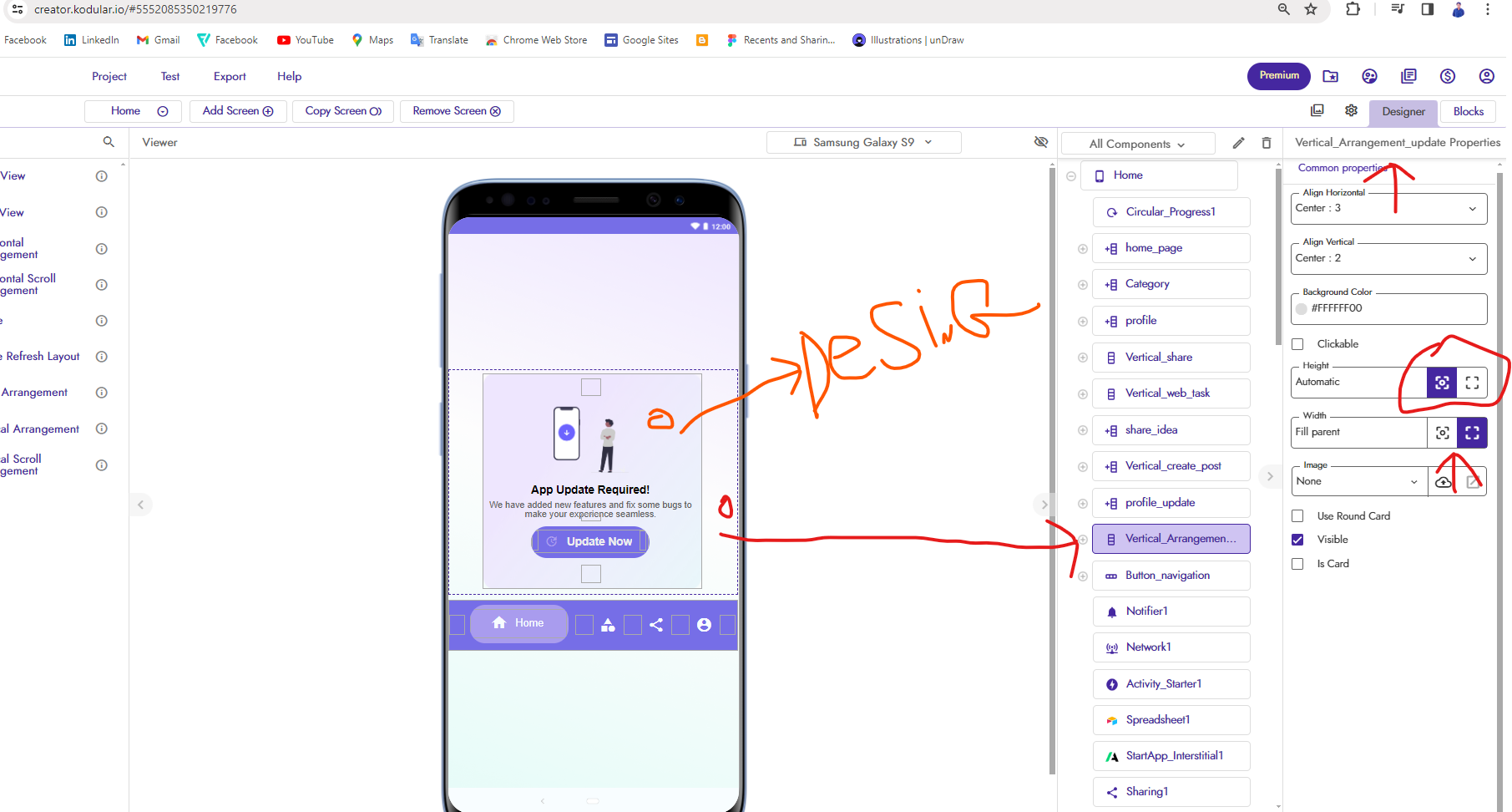
Task: Bookmark the page with the star icon
Action: point(1311,9)
